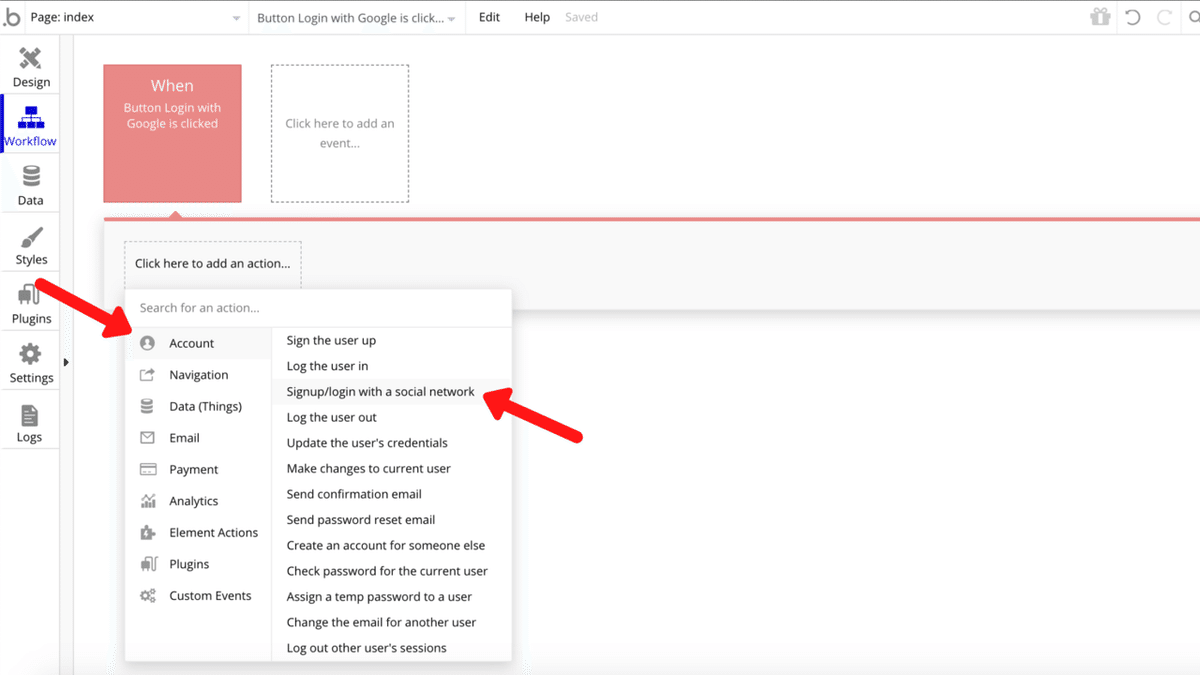Expand the sidebar collapse arrow
This screenshot has height=675, width=1200.
(x=66, y=362)
